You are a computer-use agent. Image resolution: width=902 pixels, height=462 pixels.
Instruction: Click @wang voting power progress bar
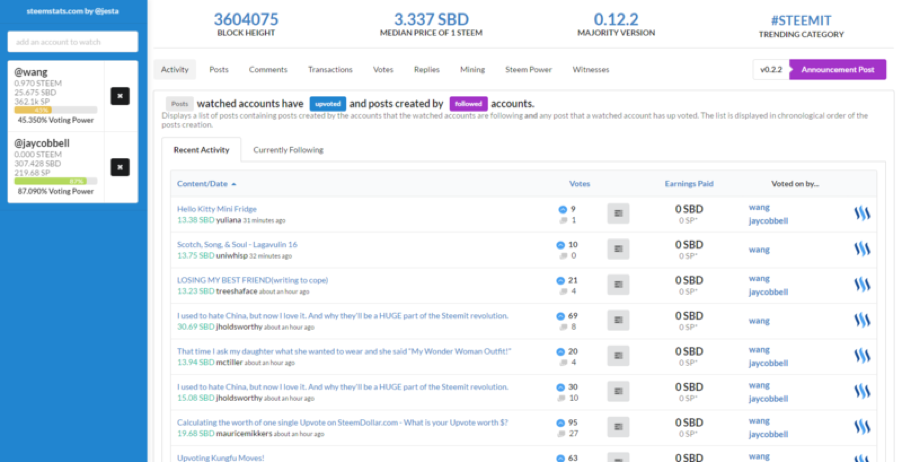click(x=56, y=110)
